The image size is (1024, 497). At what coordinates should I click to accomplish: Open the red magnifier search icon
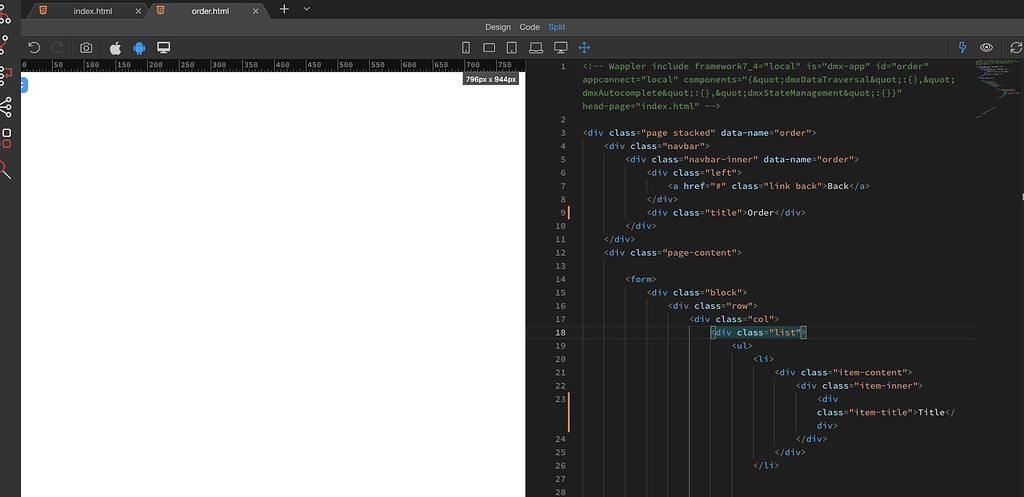tap(5, 170)
